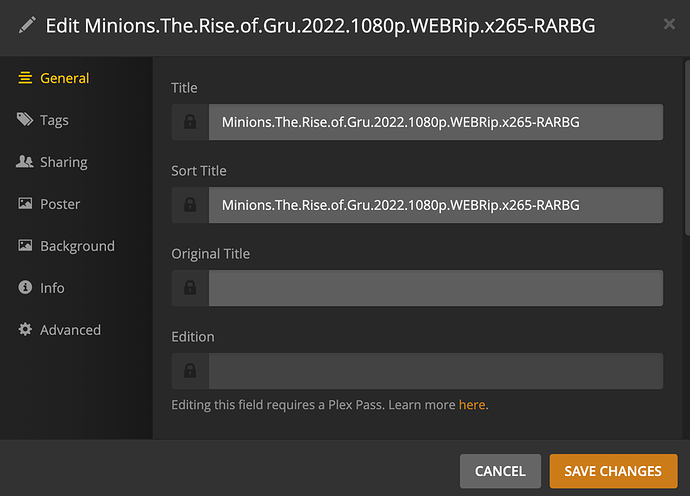The image size is (690, 496).
Task: Click the Sharing people icon
Action: (x=25, y=162)
